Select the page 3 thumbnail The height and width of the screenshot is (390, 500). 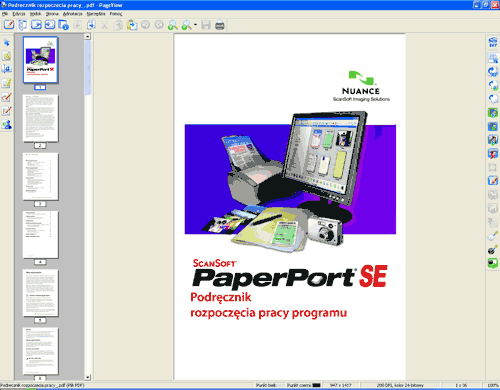[40, 177]
